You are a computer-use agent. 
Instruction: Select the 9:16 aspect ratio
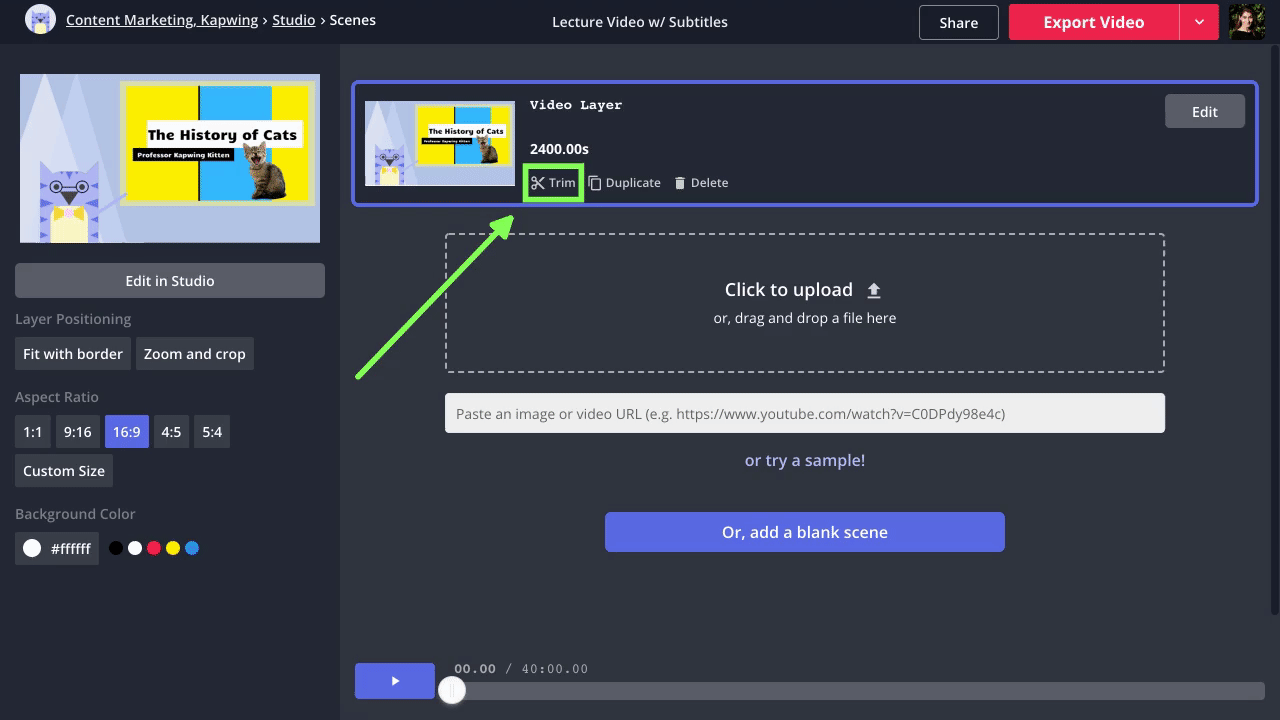point(77,432)
